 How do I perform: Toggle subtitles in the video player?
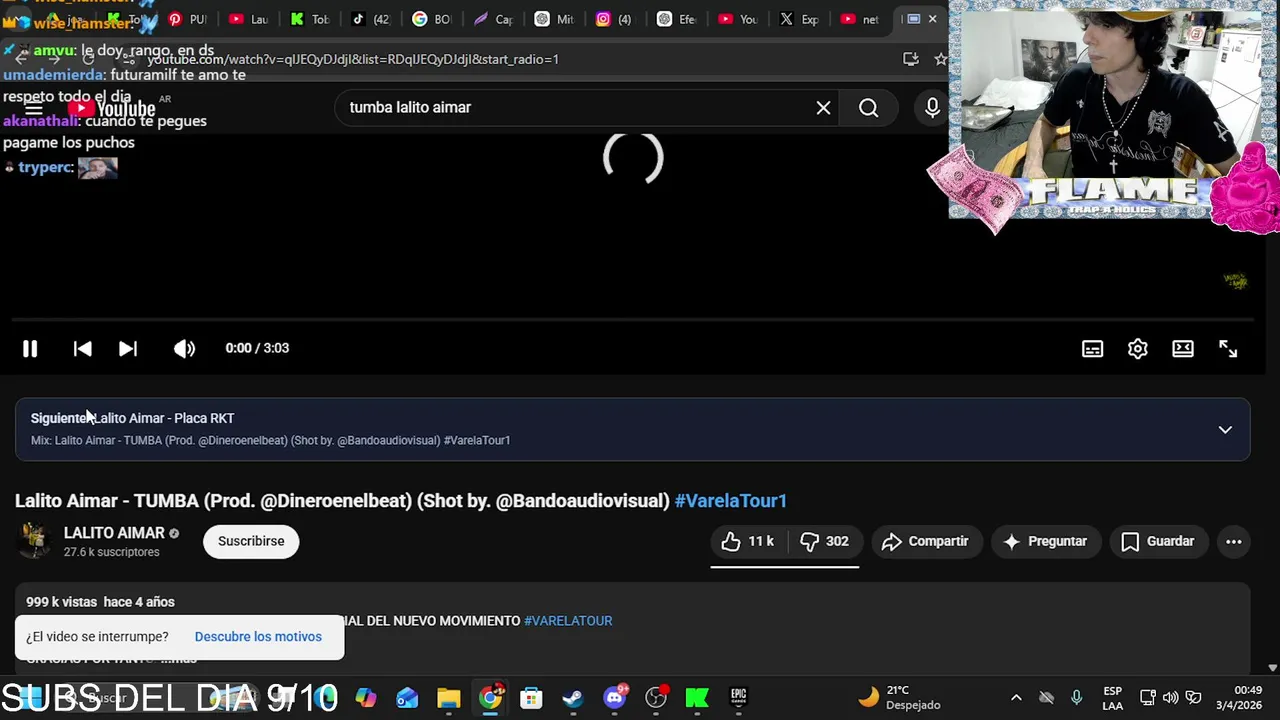click(x=1093, y=348)
